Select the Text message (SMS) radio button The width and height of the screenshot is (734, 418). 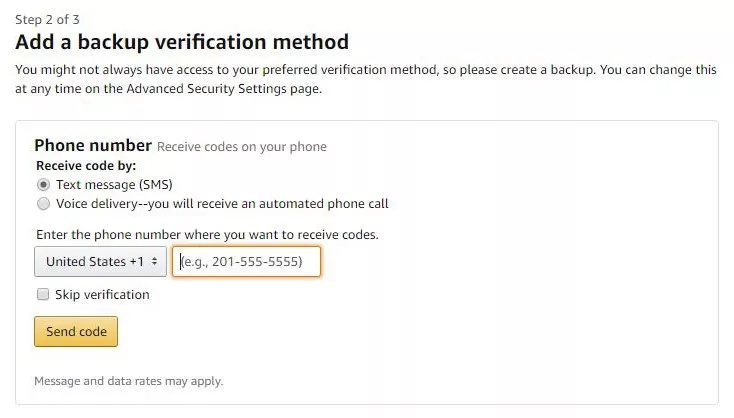[43, 185]
